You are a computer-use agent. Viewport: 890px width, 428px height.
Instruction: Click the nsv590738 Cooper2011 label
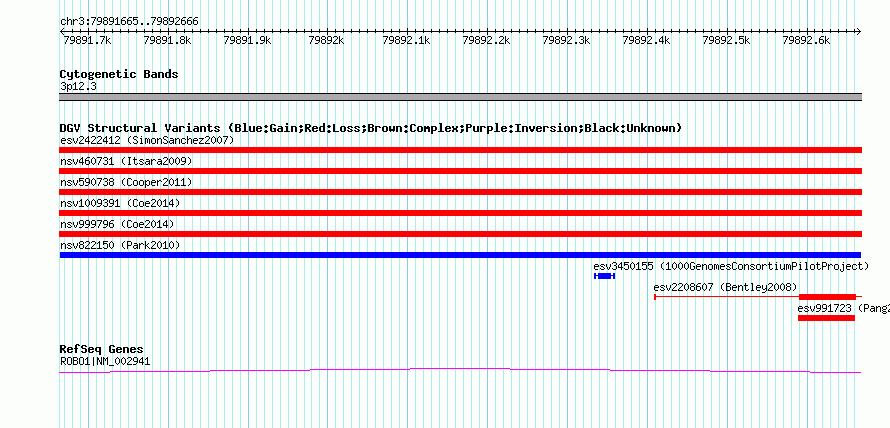click(126, 182)
